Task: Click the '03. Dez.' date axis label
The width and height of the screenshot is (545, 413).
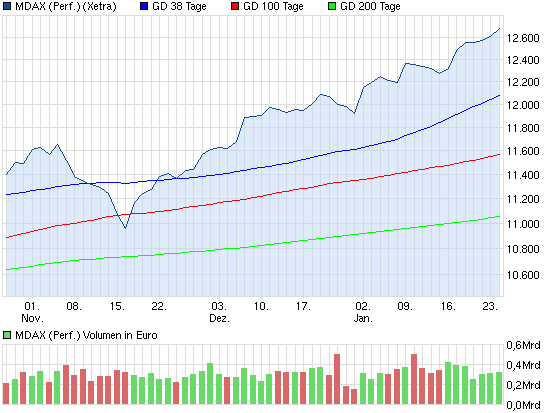Action: 219,312
